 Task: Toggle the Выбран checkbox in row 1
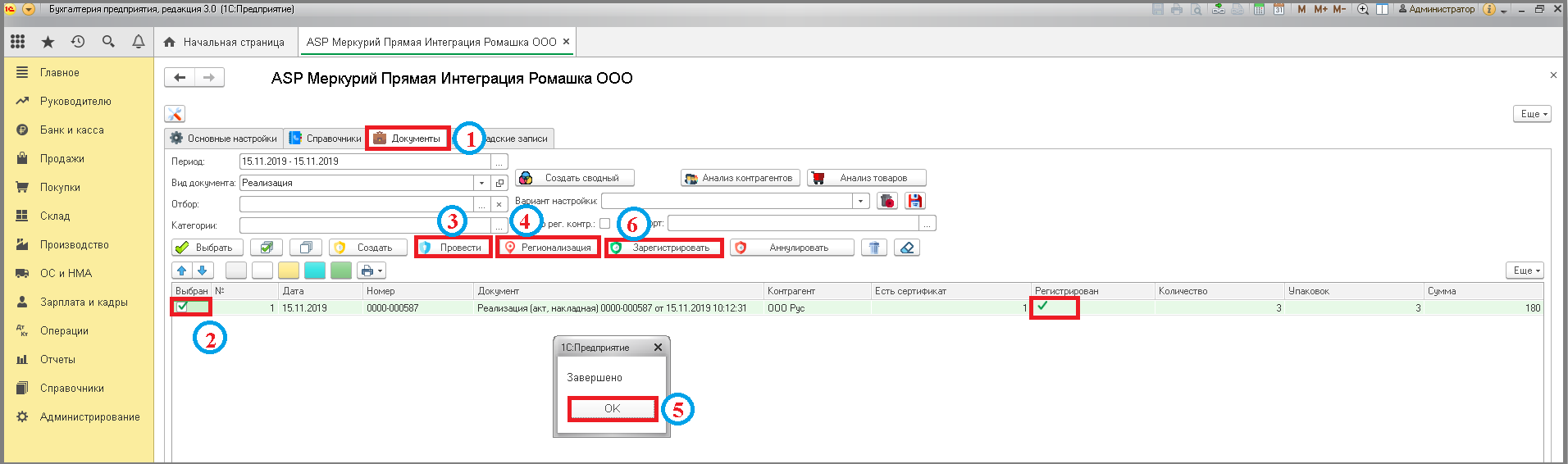point(182,307)
